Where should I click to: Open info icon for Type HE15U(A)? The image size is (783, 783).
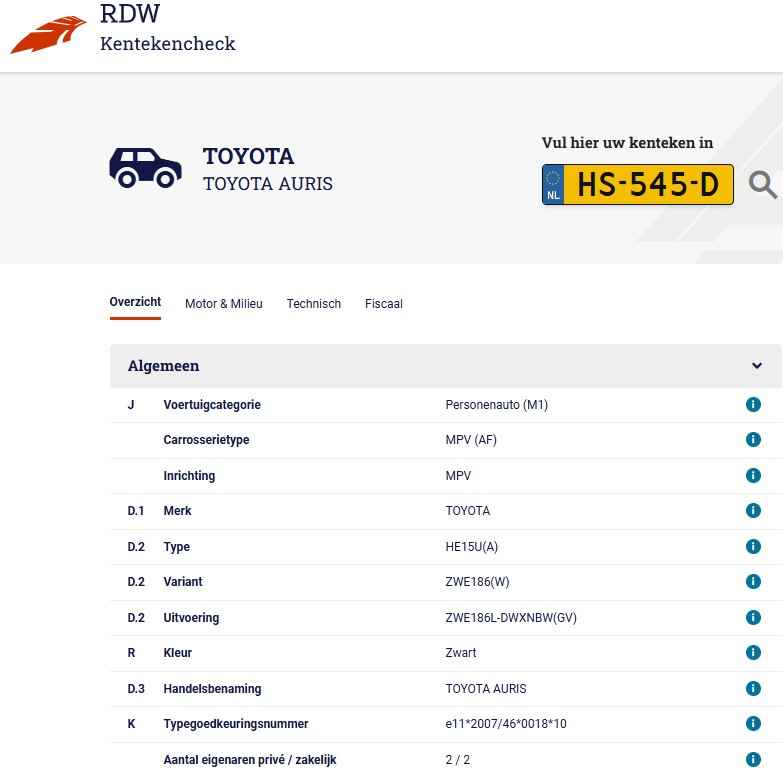(753, 546)
